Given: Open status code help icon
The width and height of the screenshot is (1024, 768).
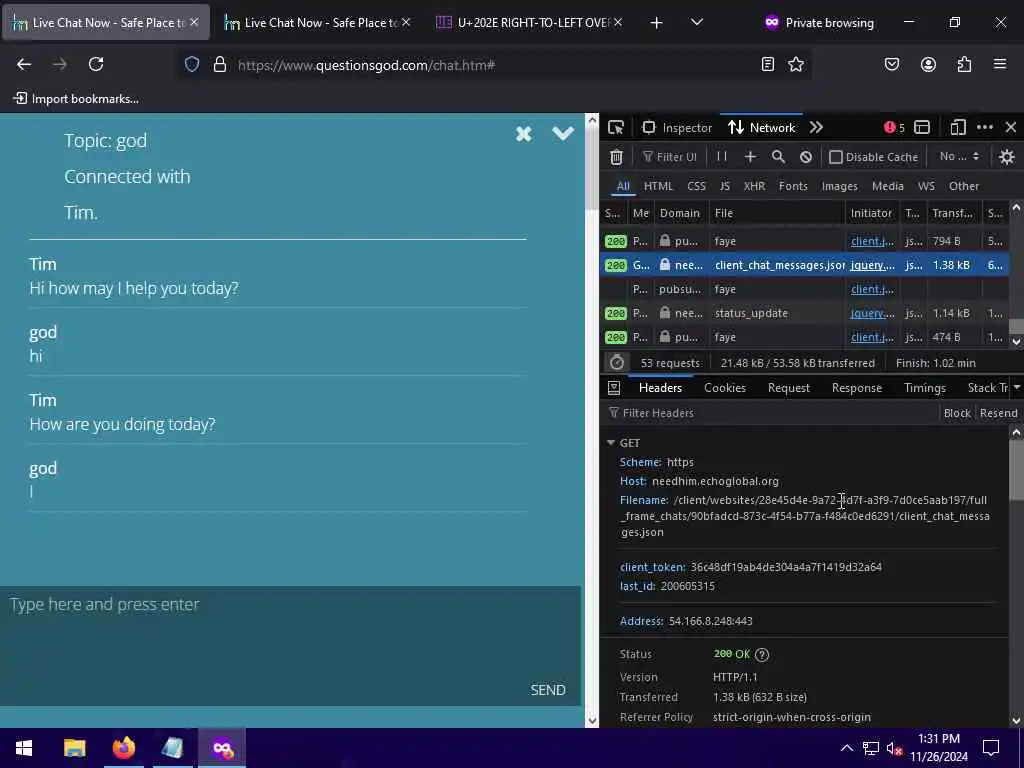Looking at the screenshot, I should point(761,654).
